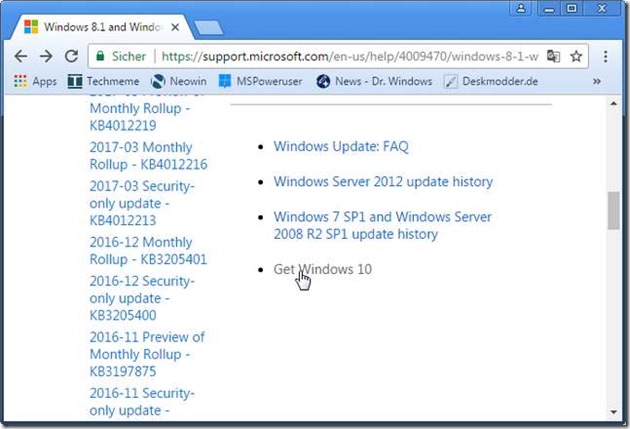The height and width of the screenshot is (429, 630).
Task: Bookmark this page with the star
Action: coord(576,56)
